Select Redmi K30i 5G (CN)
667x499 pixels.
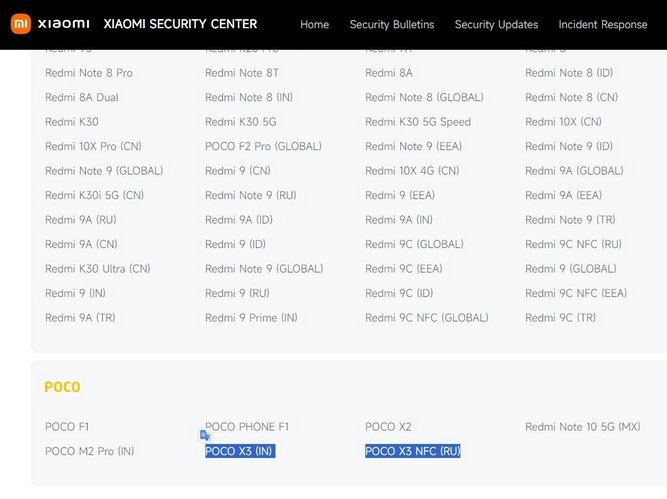pyautogui.click(x=94, y=195)
